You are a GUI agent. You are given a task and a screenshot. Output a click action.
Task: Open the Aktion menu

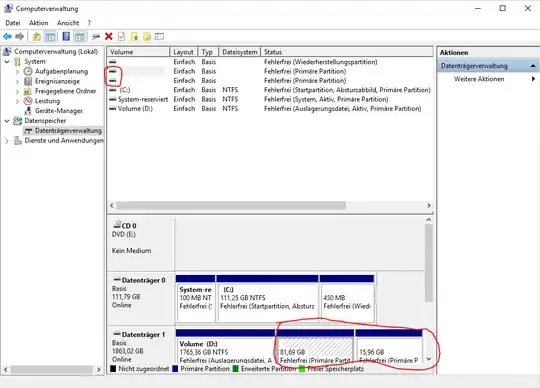pyautogui.click(x=39, y=23)
